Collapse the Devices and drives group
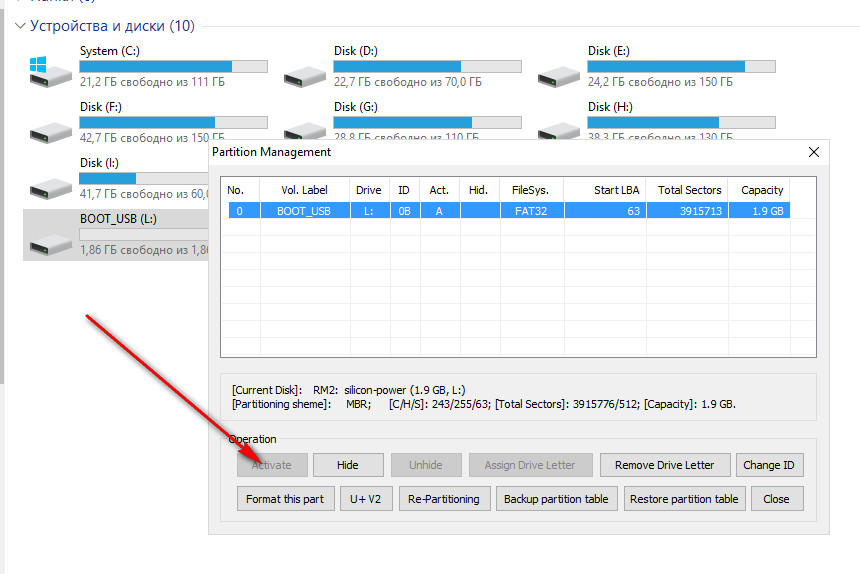 20,26
